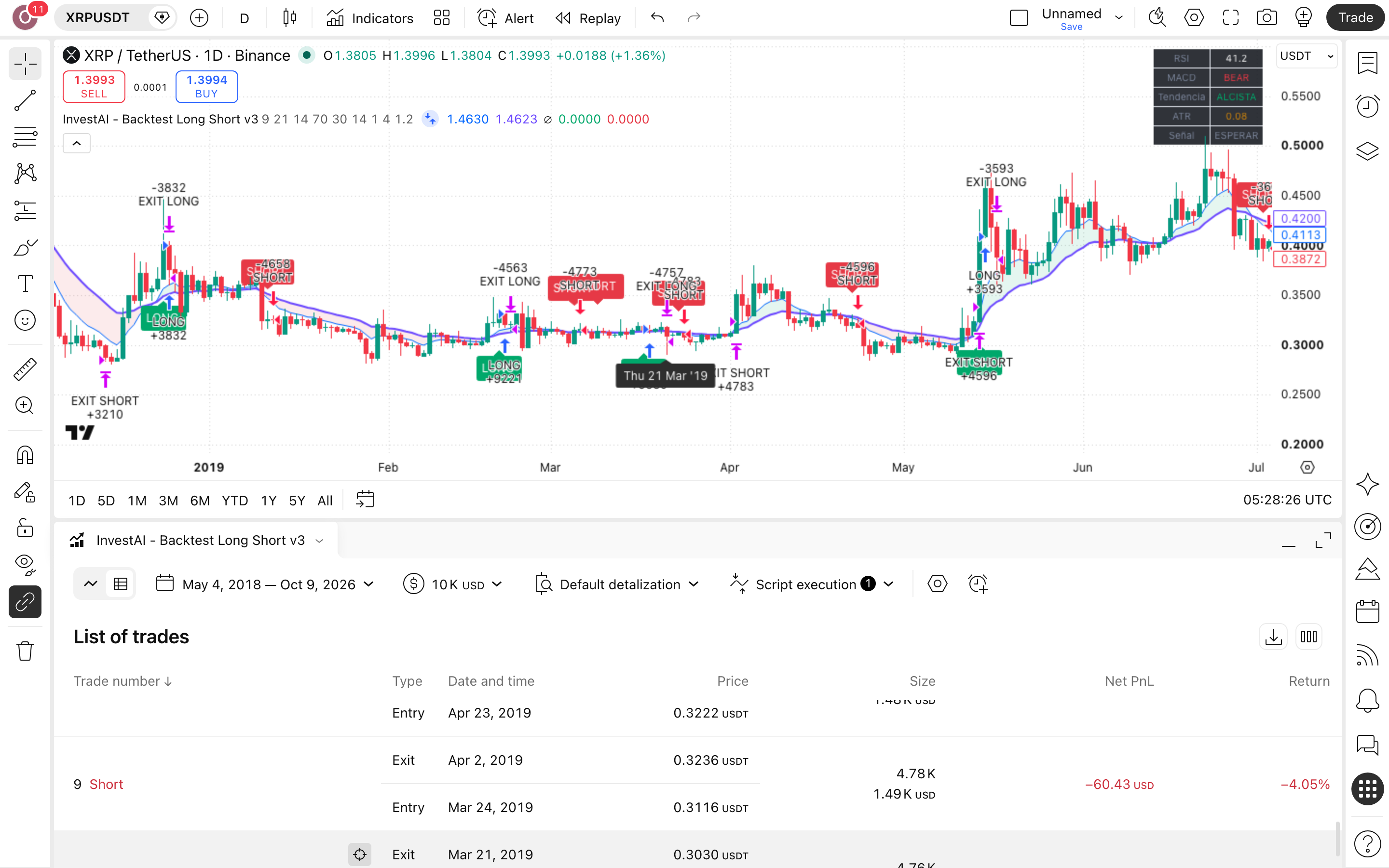This screenshot has height=868, width=1389.
Task: Select the crosshair cursor tool
Action: [25, 64]
